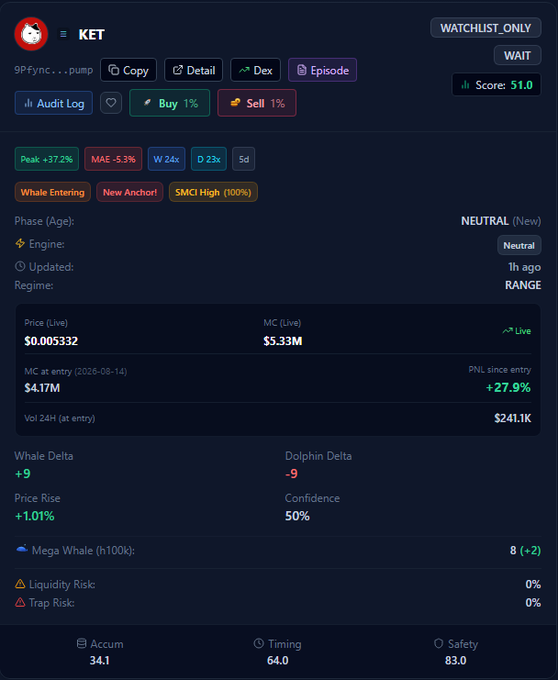
Task: Click the Mega Whale count 8 (+2)
Action: pos(525,550)
